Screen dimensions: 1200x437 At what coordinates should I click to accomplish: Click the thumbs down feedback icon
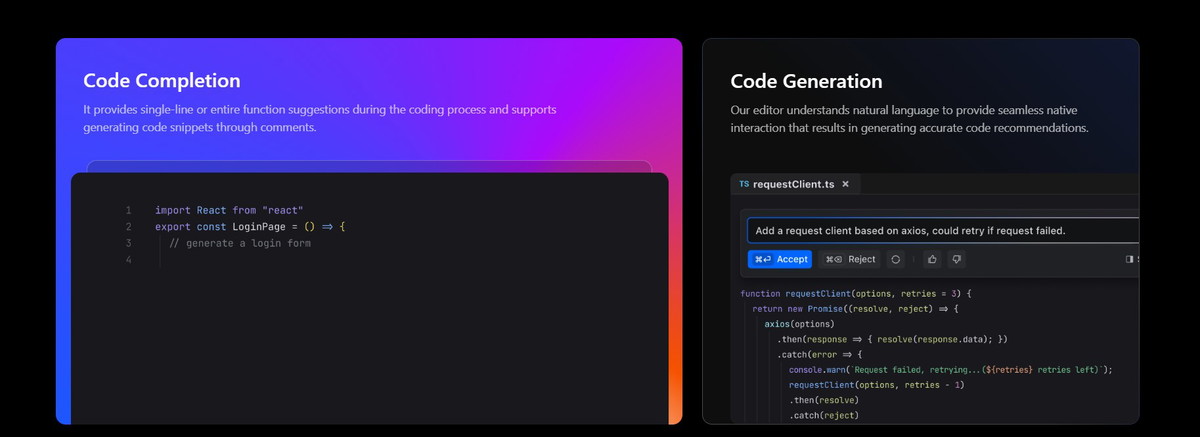pos(956,259)
